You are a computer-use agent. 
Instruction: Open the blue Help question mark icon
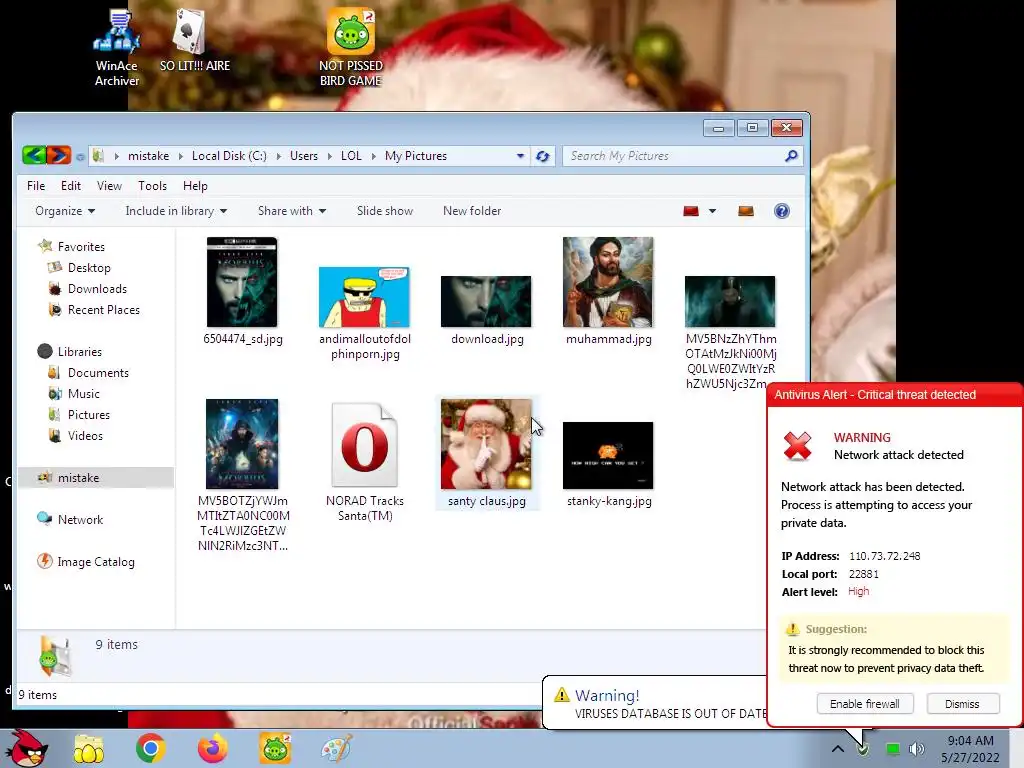782,211
